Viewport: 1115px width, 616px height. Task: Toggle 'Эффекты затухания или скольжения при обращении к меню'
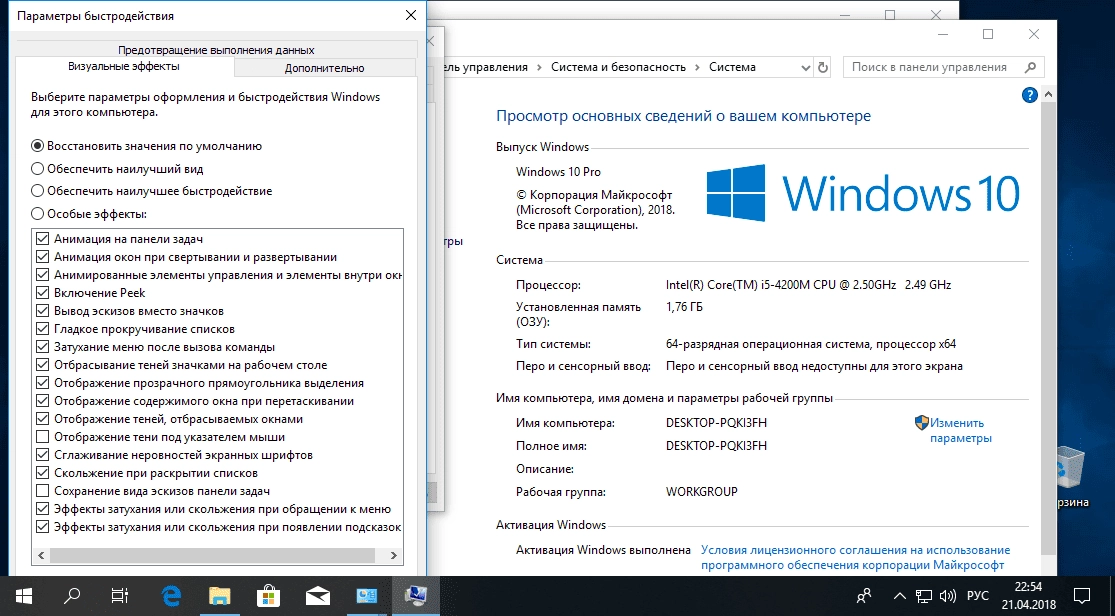point(42,509)
